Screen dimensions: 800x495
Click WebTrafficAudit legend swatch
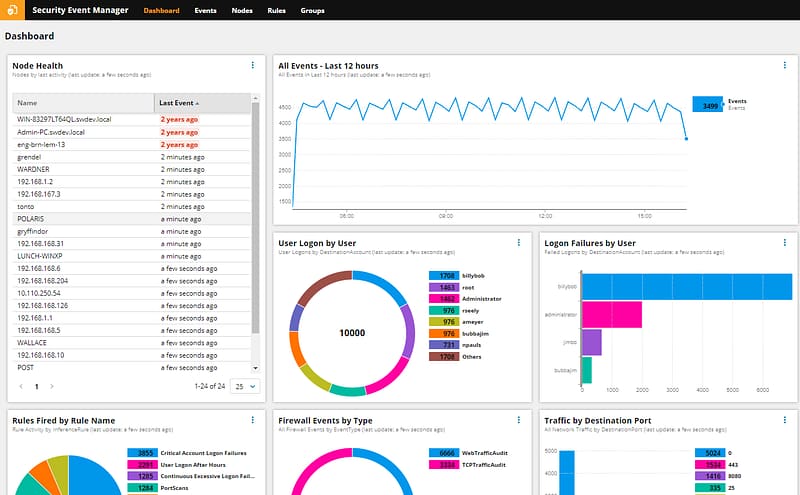click(444, 453)
